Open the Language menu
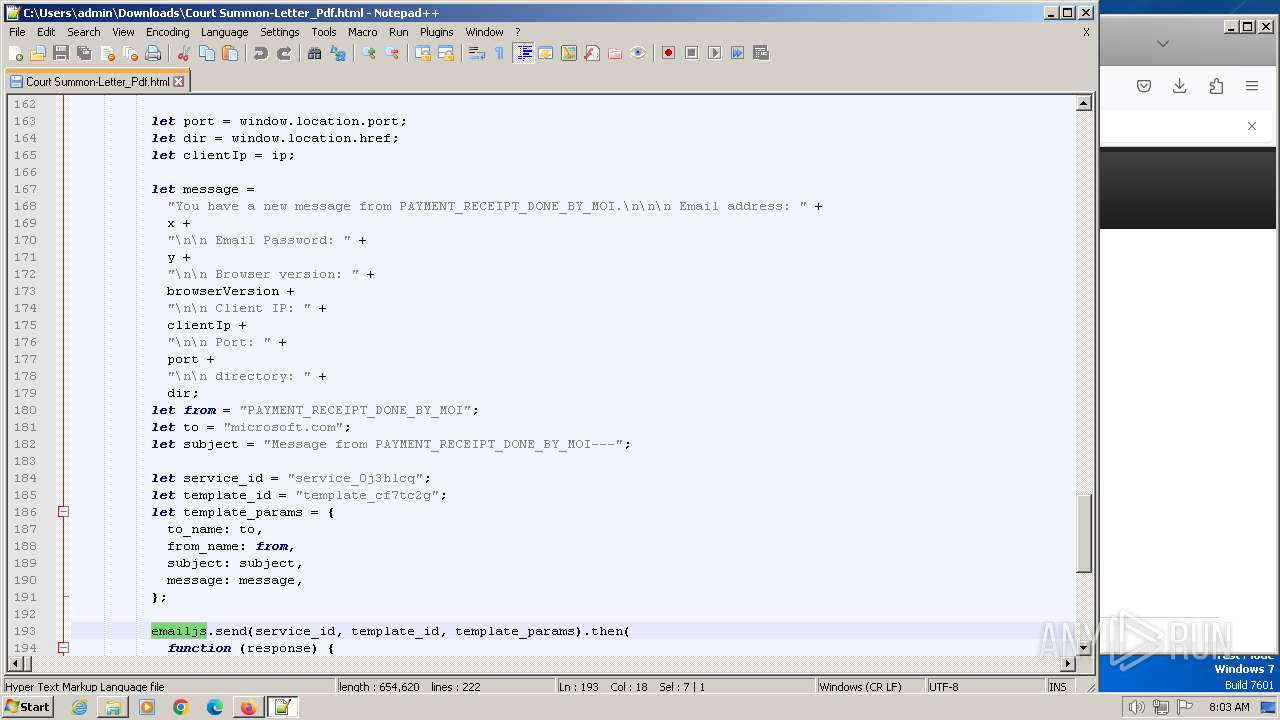This screenshot has height=720, width=1280. tap(224, 32)
